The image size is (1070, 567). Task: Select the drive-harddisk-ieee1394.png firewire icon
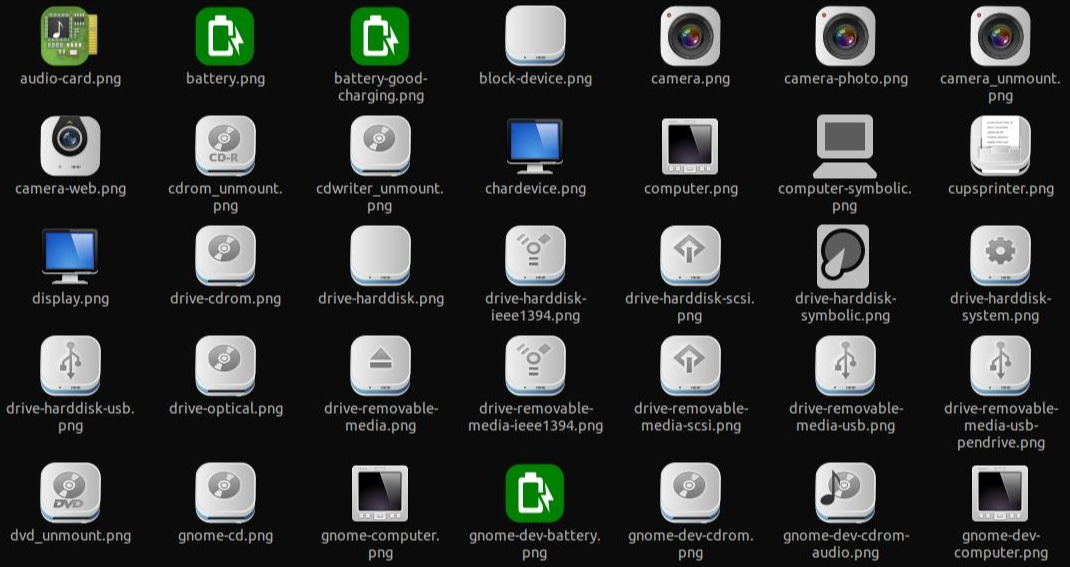[x=536, y=256]
